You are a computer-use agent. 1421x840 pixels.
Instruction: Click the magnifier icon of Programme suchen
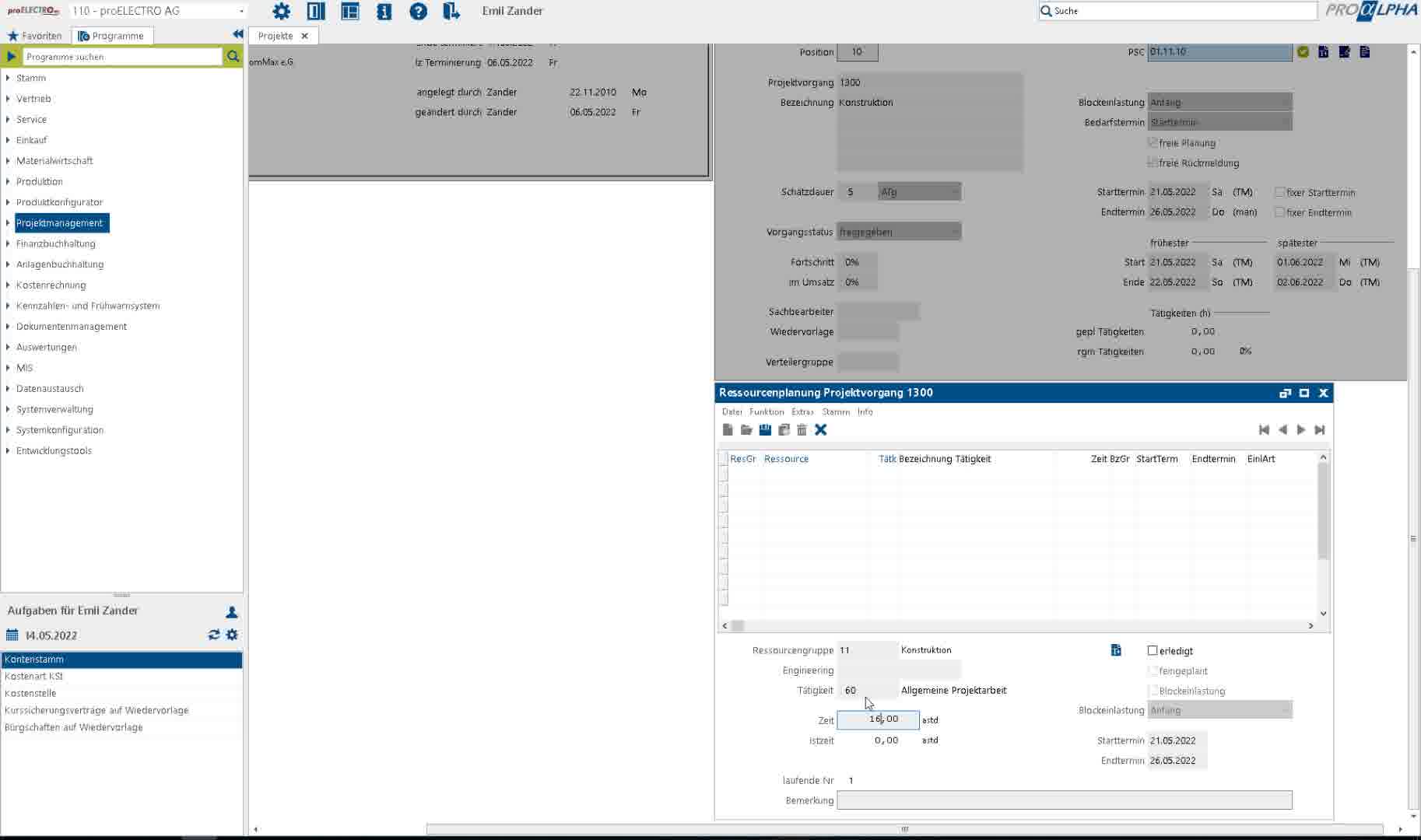233,56
